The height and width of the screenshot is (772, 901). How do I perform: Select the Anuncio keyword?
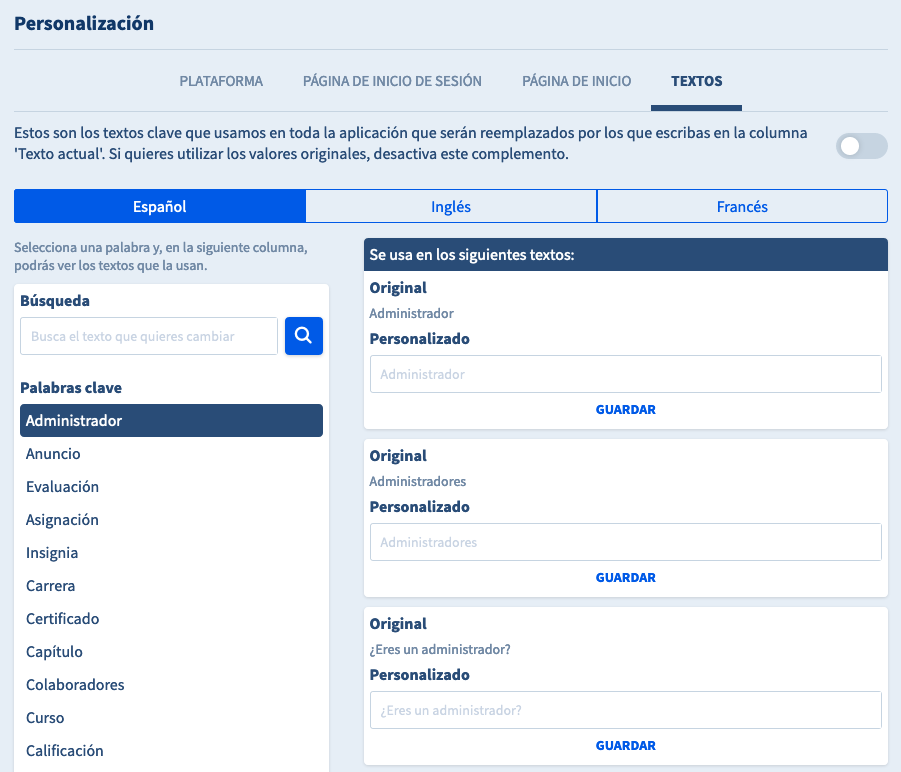coord(53,454)
